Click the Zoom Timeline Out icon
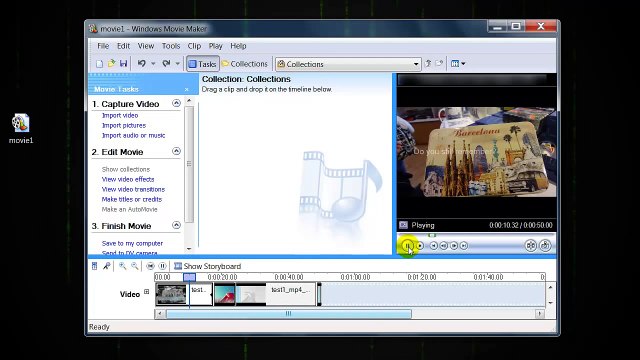Viewport: 640px width, 360px height. click(x=135, y=266)
